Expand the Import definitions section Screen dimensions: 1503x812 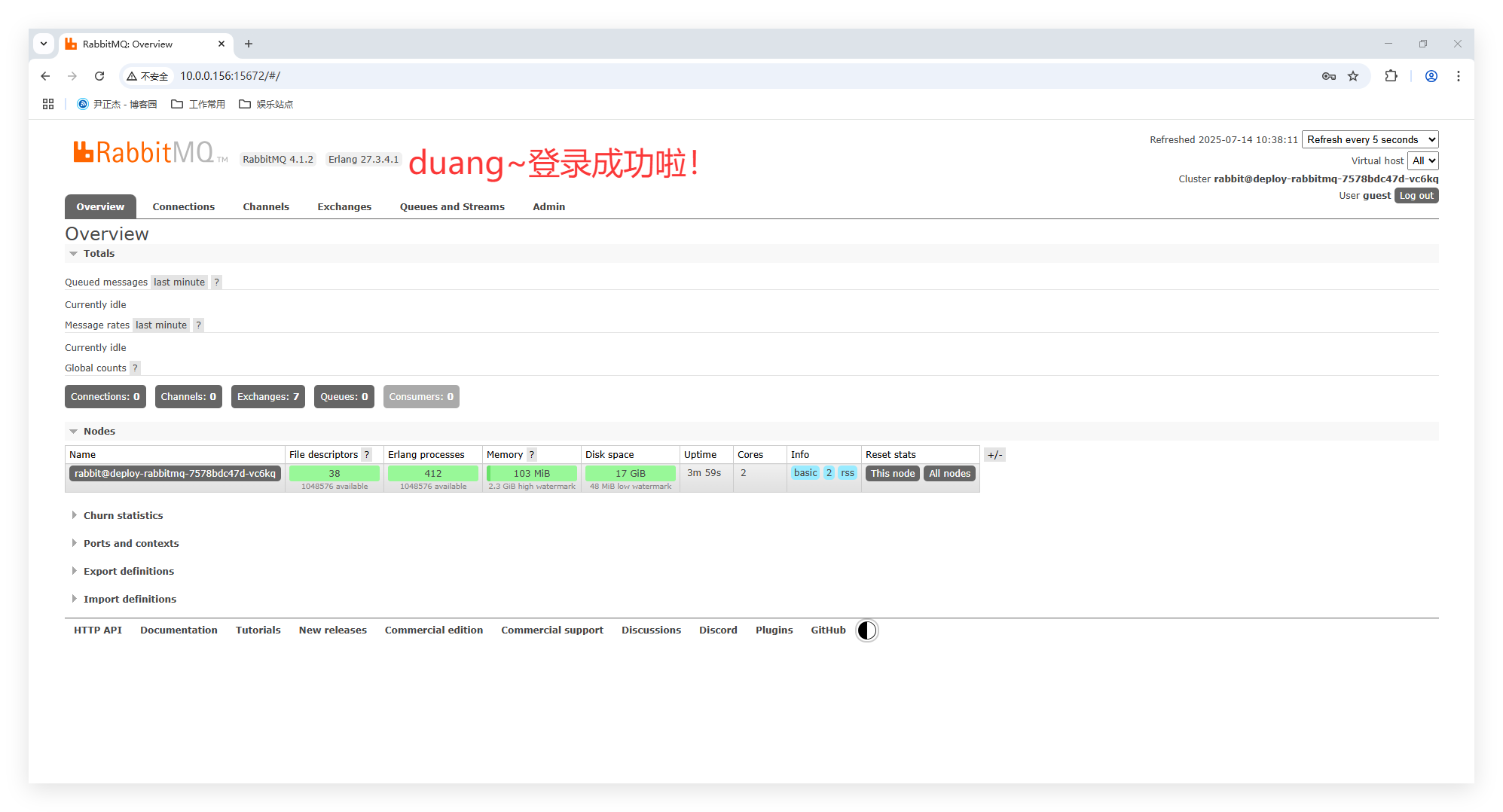point(124,600)
